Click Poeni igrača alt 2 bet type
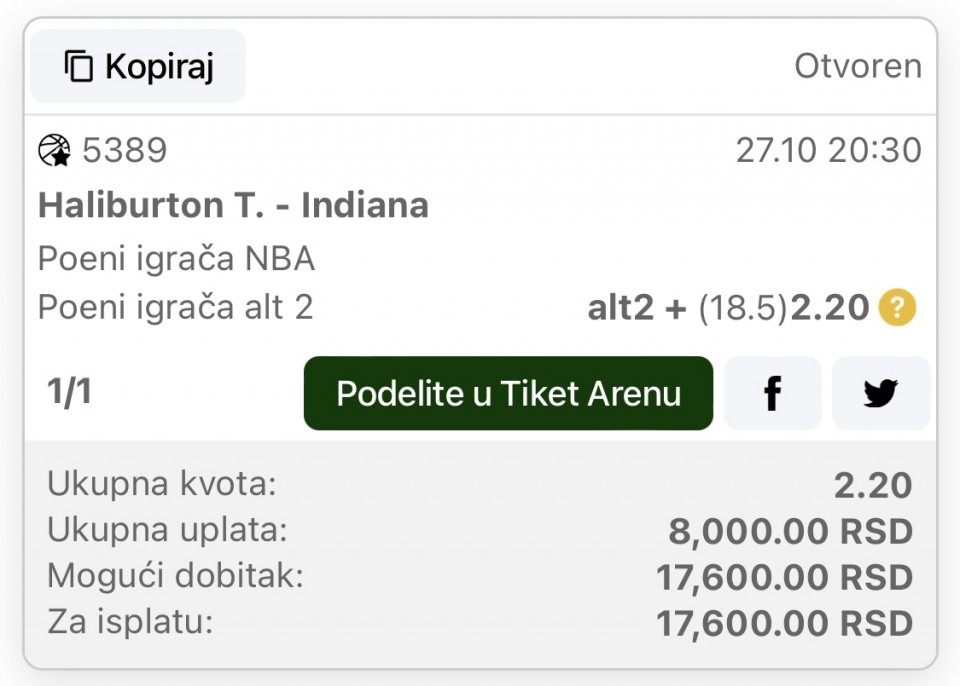This screenshot has height=686, width=960. (175, 308)
